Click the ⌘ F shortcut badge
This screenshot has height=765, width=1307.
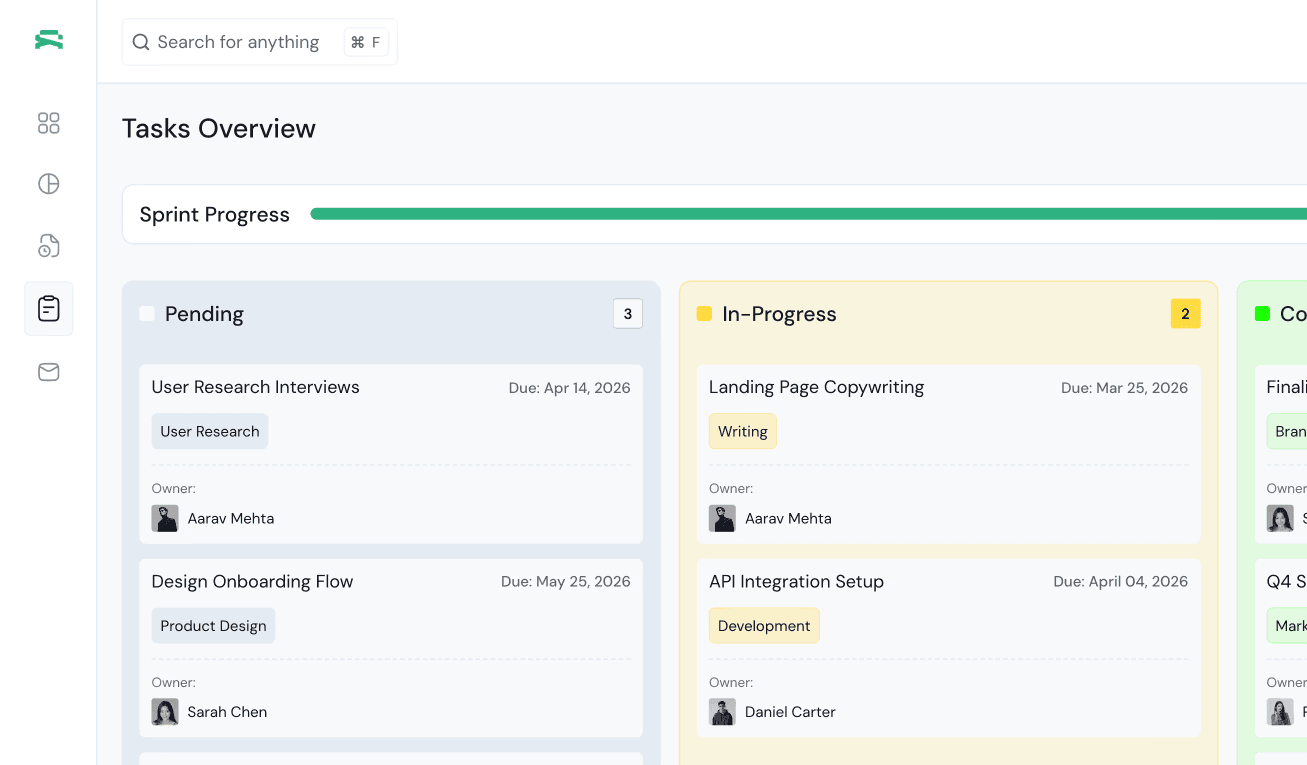[x=366, y=42]
